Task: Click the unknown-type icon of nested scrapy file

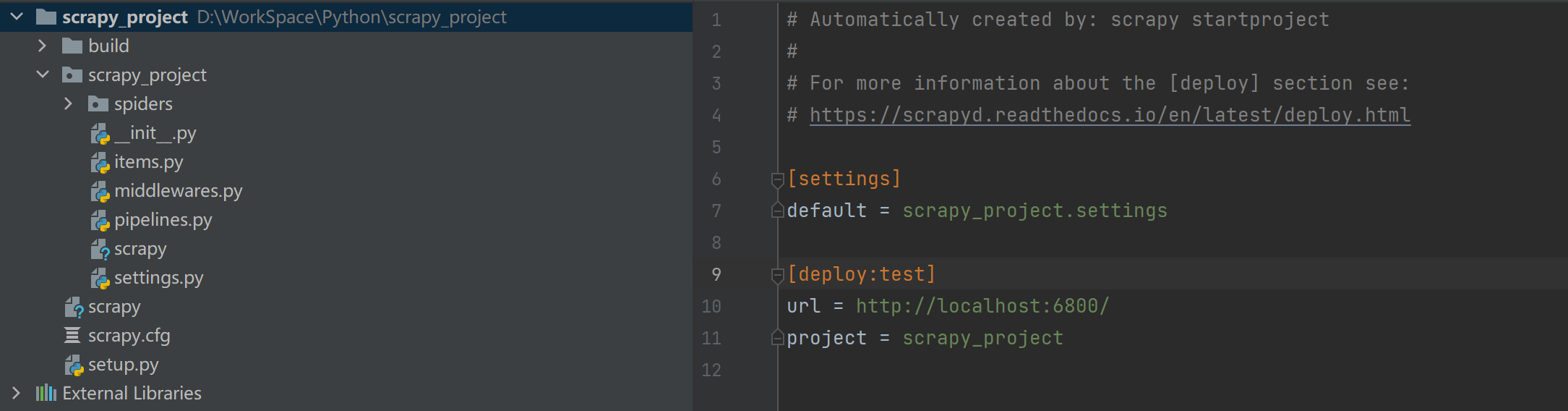Action: 100,249
